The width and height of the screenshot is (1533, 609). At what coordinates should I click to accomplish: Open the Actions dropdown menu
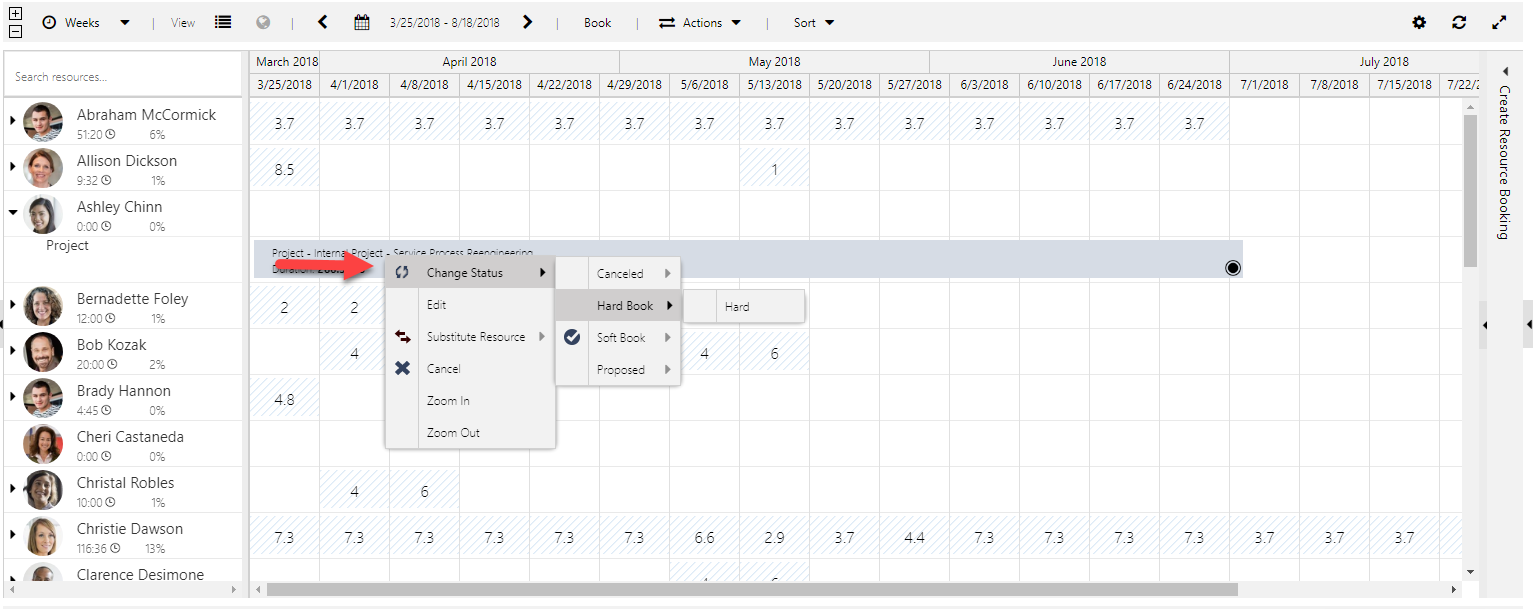pos(700,23)
